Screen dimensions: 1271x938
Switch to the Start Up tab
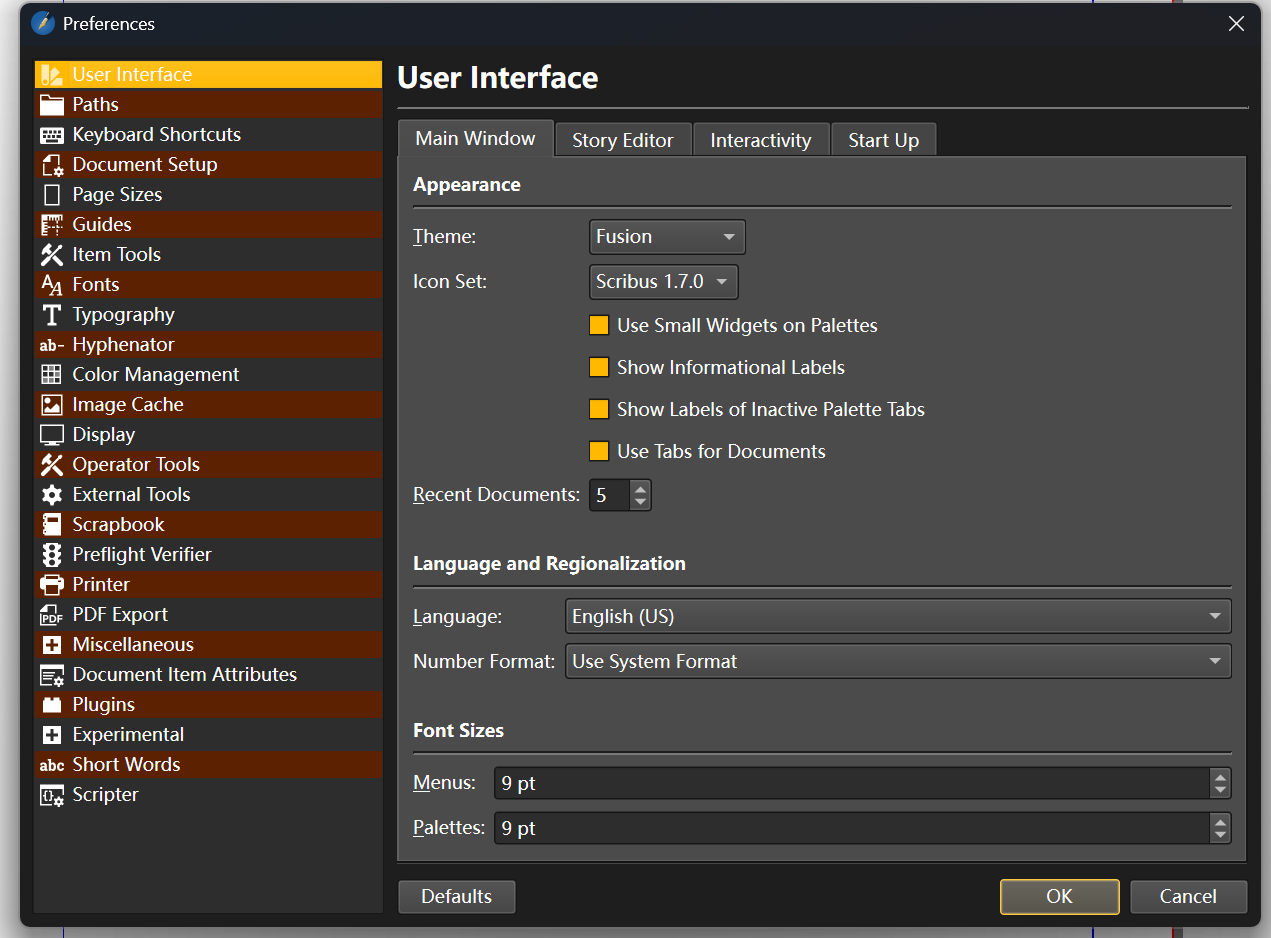click(x=883, y=141)
